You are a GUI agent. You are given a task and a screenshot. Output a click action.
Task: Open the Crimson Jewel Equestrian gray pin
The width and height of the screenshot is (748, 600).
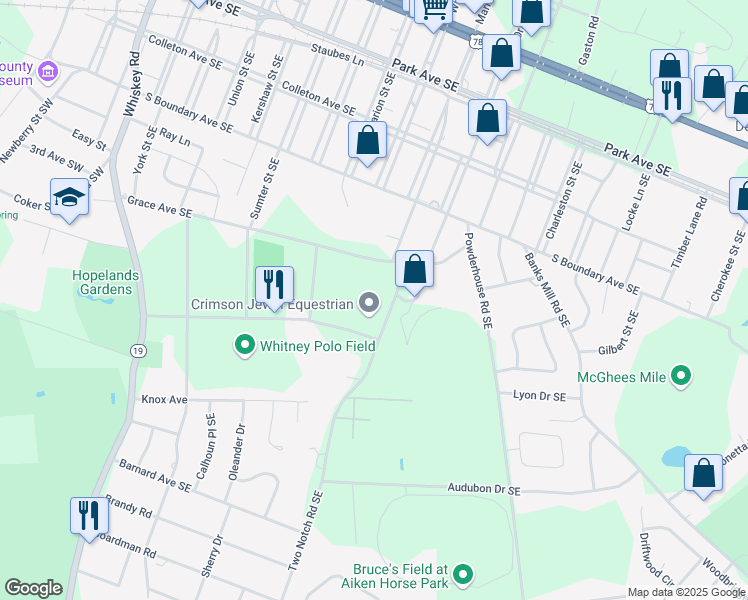[x=369, y=303]
